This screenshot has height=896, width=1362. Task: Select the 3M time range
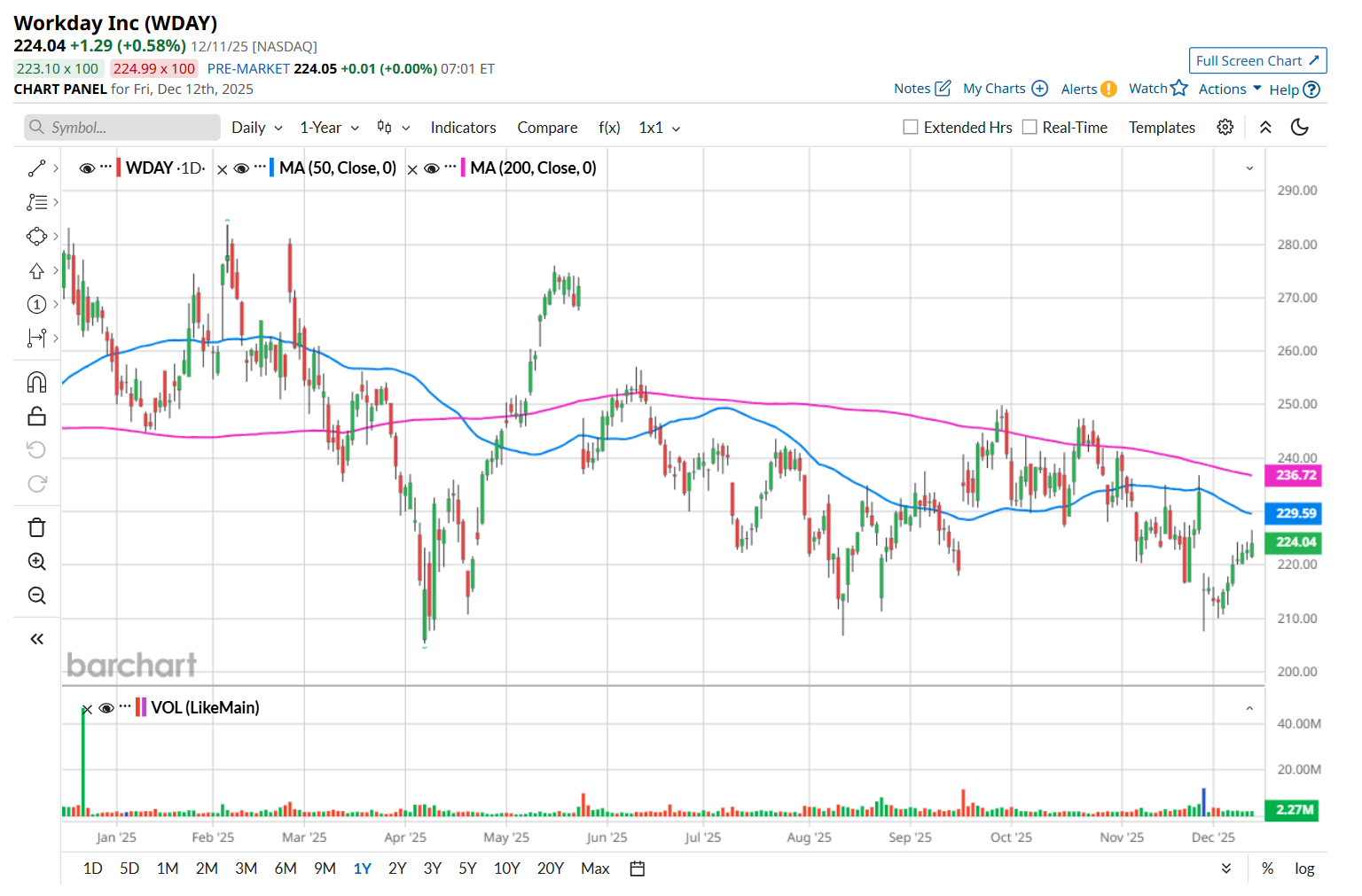point(247,869)
